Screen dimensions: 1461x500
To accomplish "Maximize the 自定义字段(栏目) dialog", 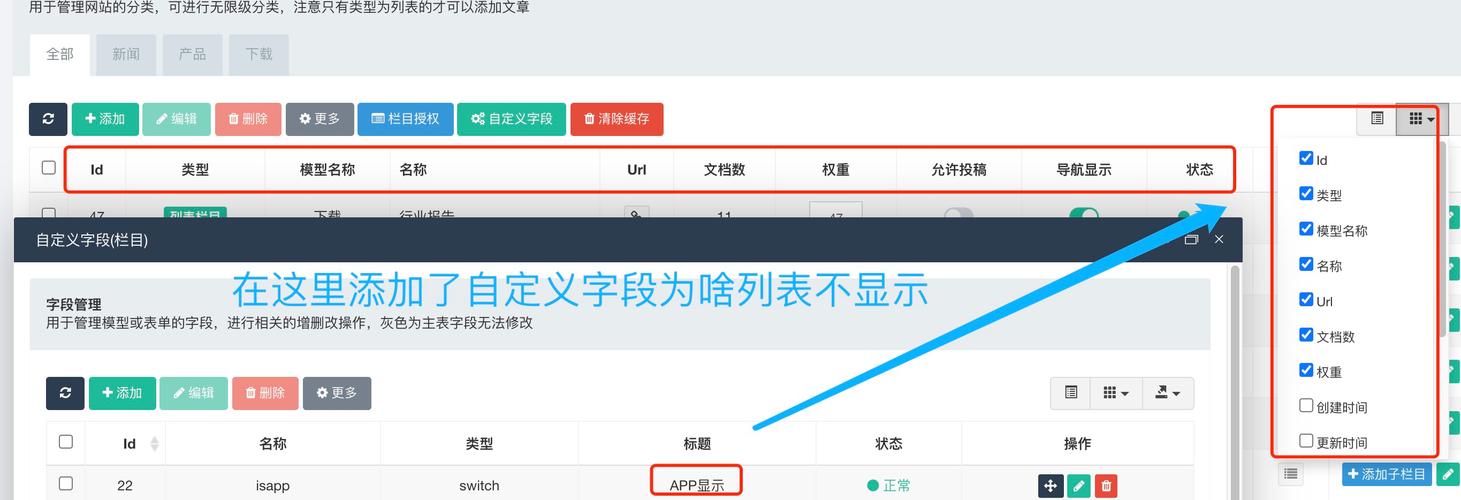I will pos(1191,240).
